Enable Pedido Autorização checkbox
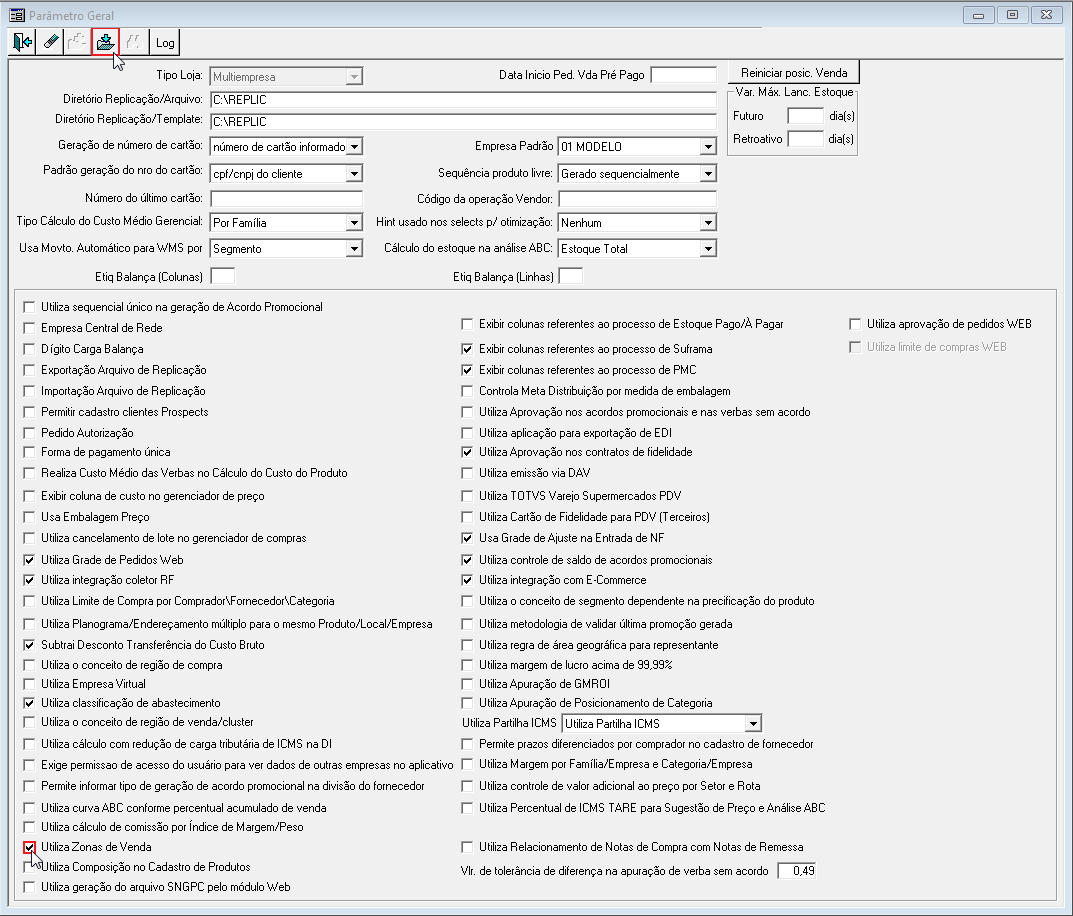The width and height of the screenshot is (1073, 916). [x=29, y=433]
